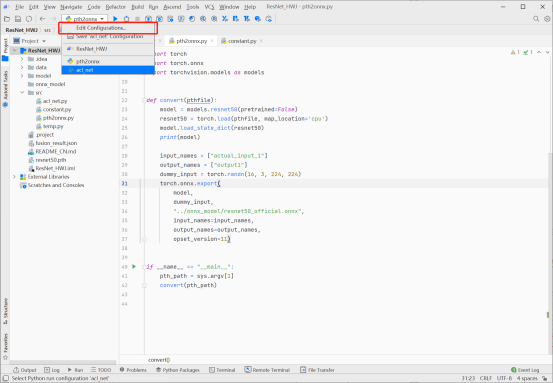This screenshot has height=383, width=553.
Task: Click the Save All toolbar icon
Action: (x=18, y=19)
